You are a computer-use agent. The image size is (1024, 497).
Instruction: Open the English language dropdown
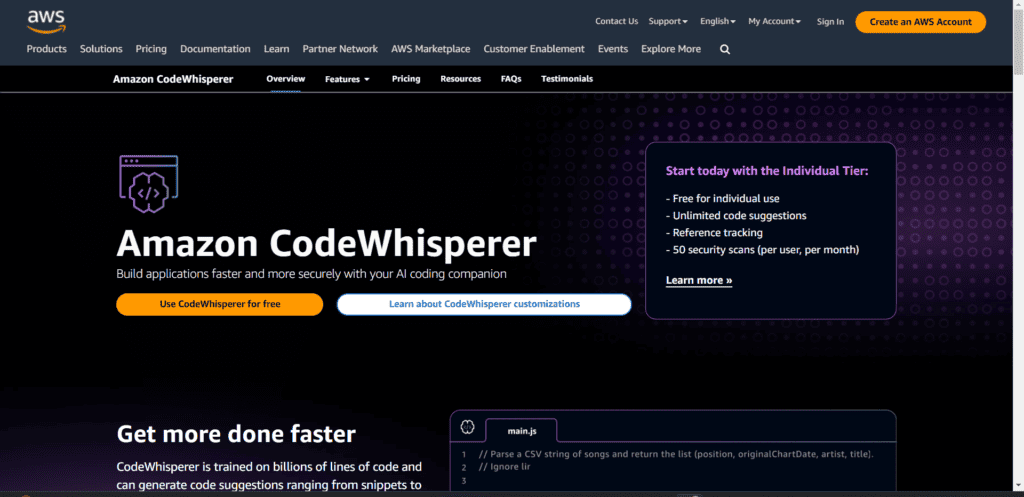pos(718,22)
